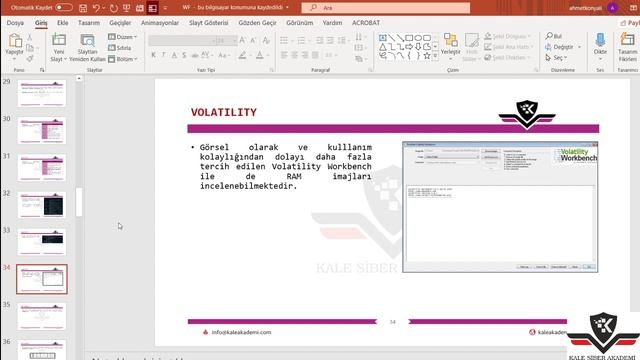Toggle the Otomatik Kaydet switch
This screenshot has height=360, width=640.
point(64,7)
